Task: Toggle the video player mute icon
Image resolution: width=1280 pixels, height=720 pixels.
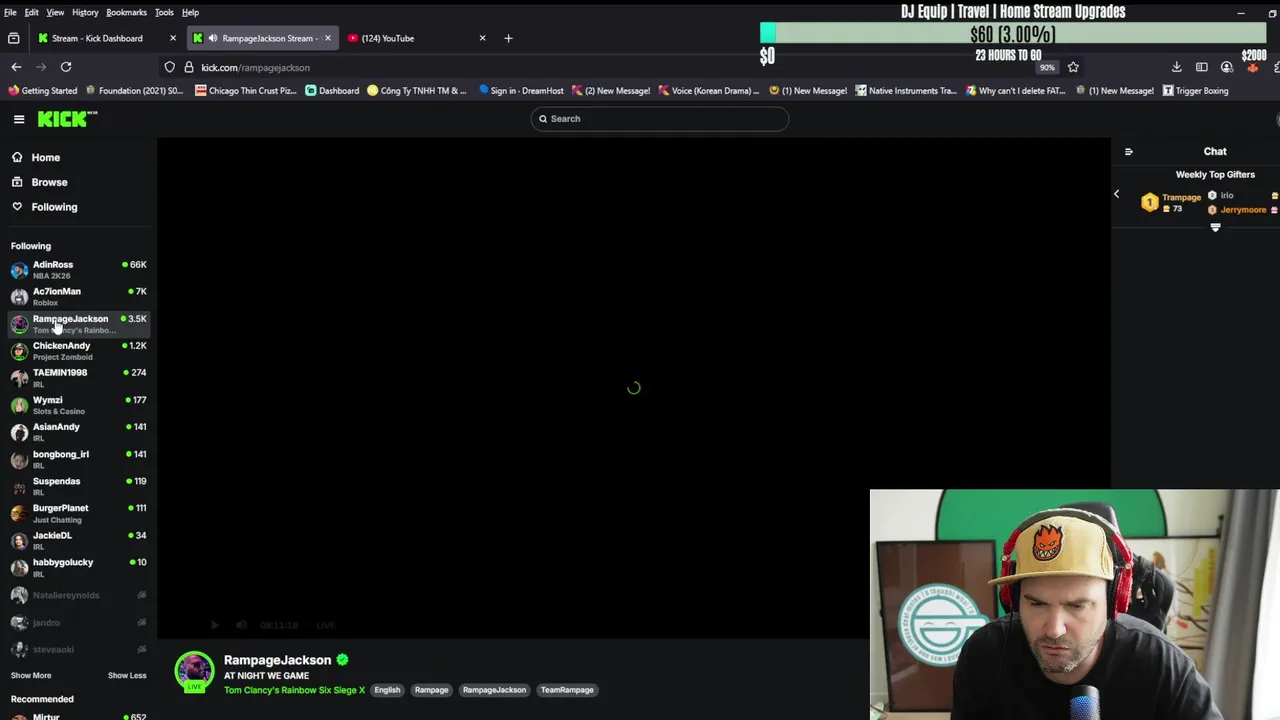Action: coord(241,625)
